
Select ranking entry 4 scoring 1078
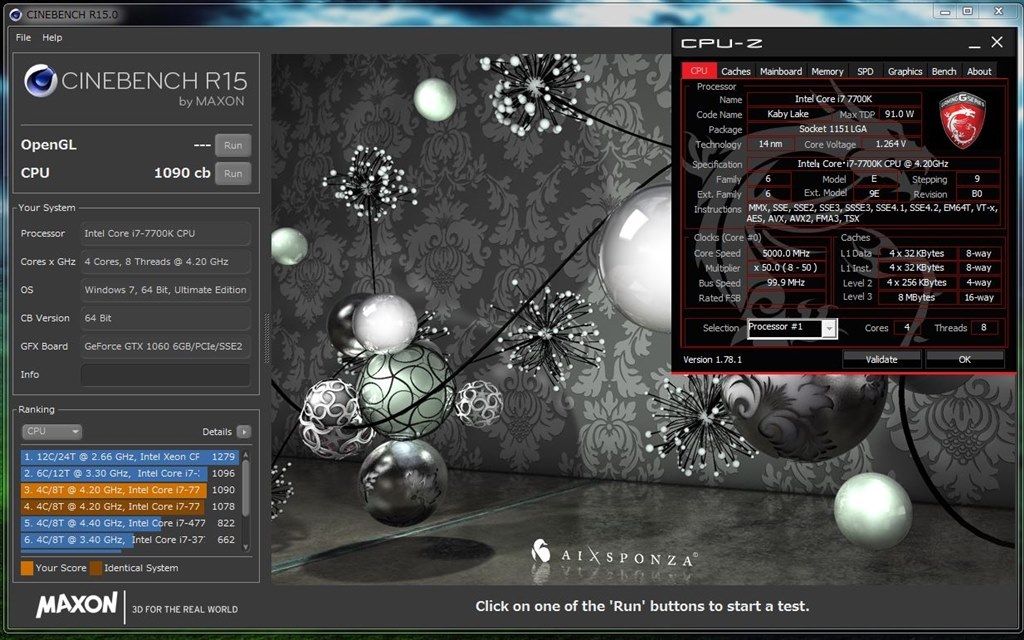point(129,507)
